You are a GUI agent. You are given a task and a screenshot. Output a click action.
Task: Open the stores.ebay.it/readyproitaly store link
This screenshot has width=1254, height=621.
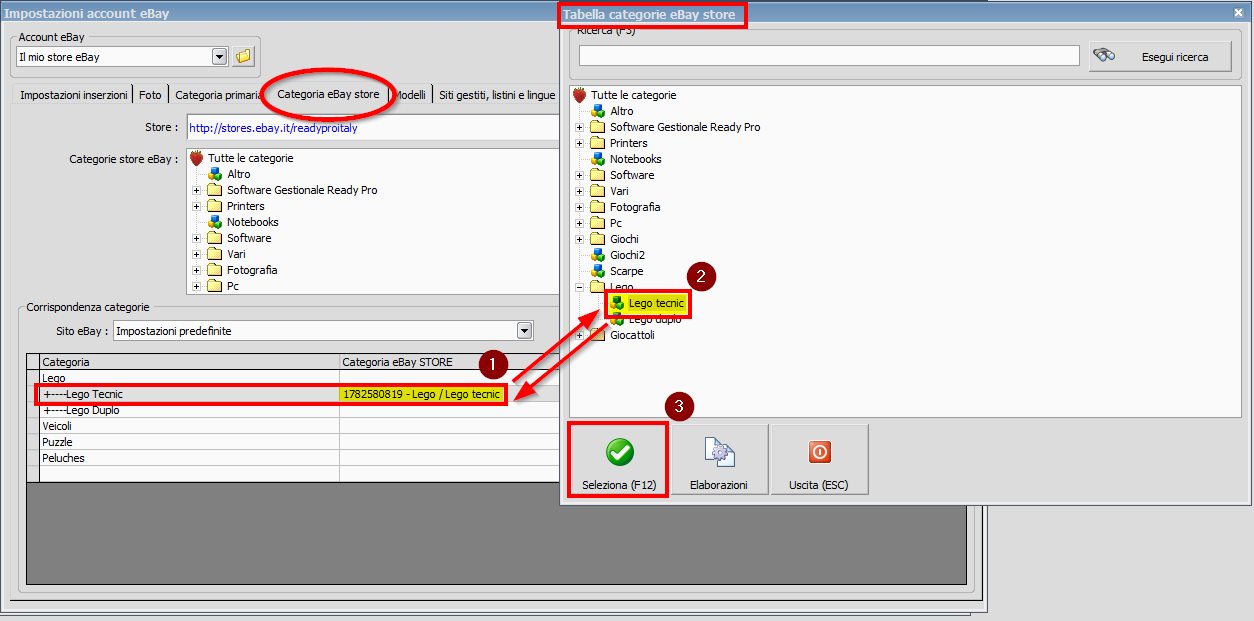(x=273, y=128)
